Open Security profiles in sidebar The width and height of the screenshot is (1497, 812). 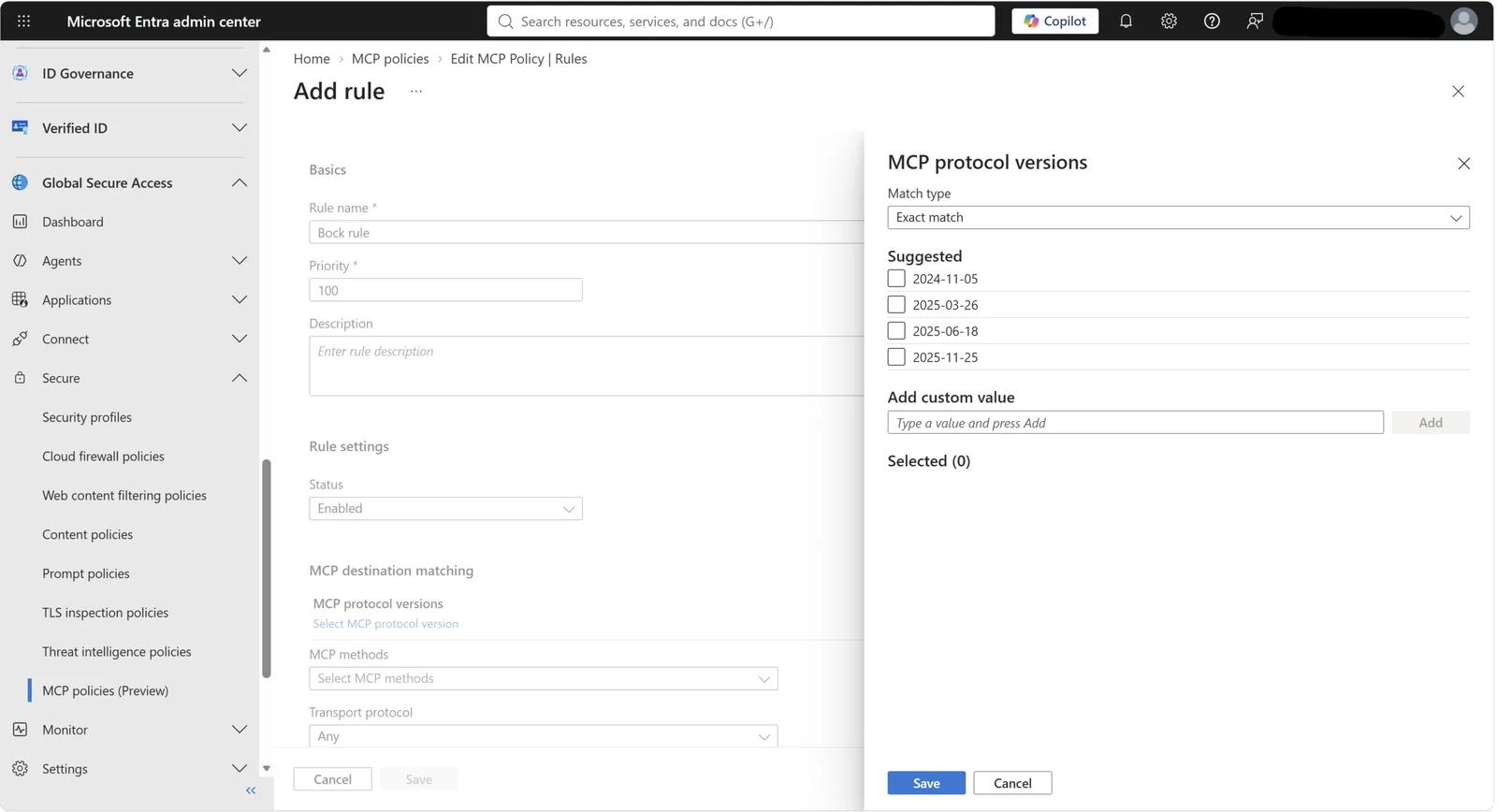[x=87, y=417]
